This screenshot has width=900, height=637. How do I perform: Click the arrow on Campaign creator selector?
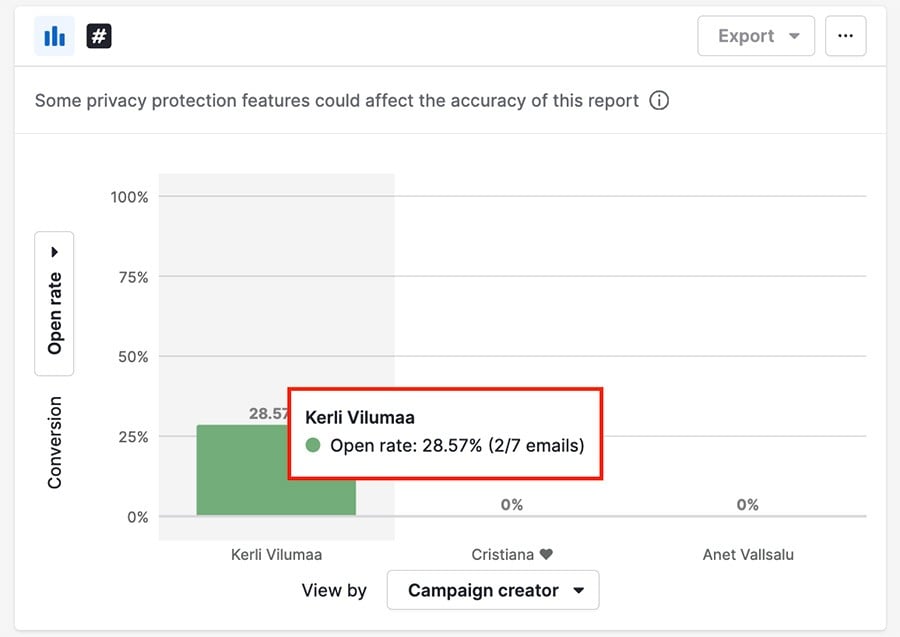579,590
